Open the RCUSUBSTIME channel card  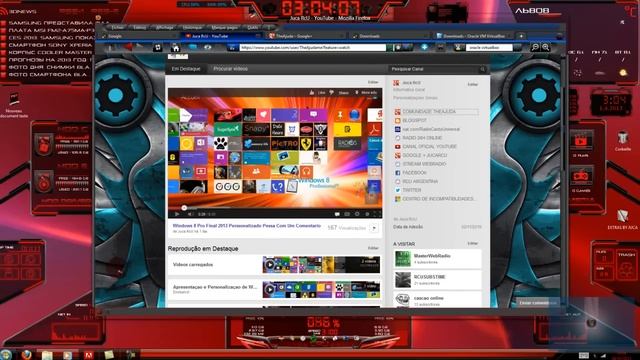(437, 280)
